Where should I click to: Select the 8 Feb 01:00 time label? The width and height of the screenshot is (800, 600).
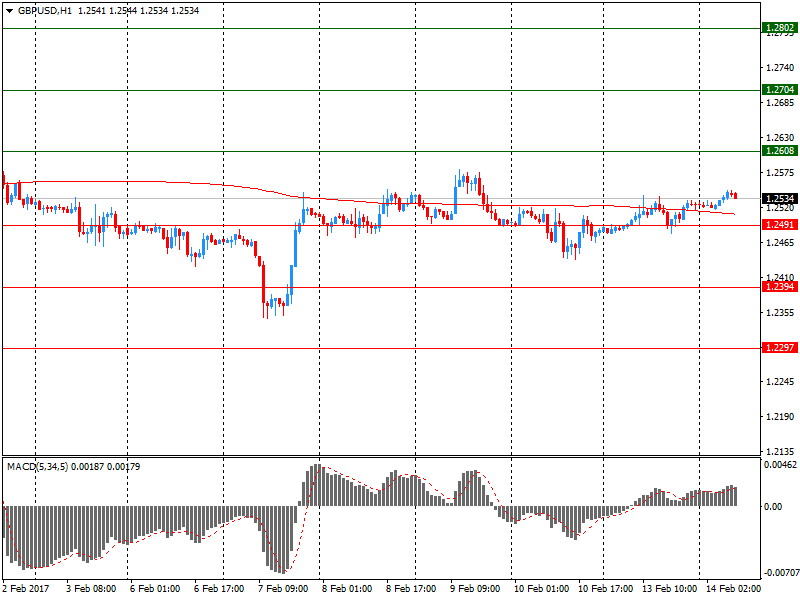click(x=347, y=589)
